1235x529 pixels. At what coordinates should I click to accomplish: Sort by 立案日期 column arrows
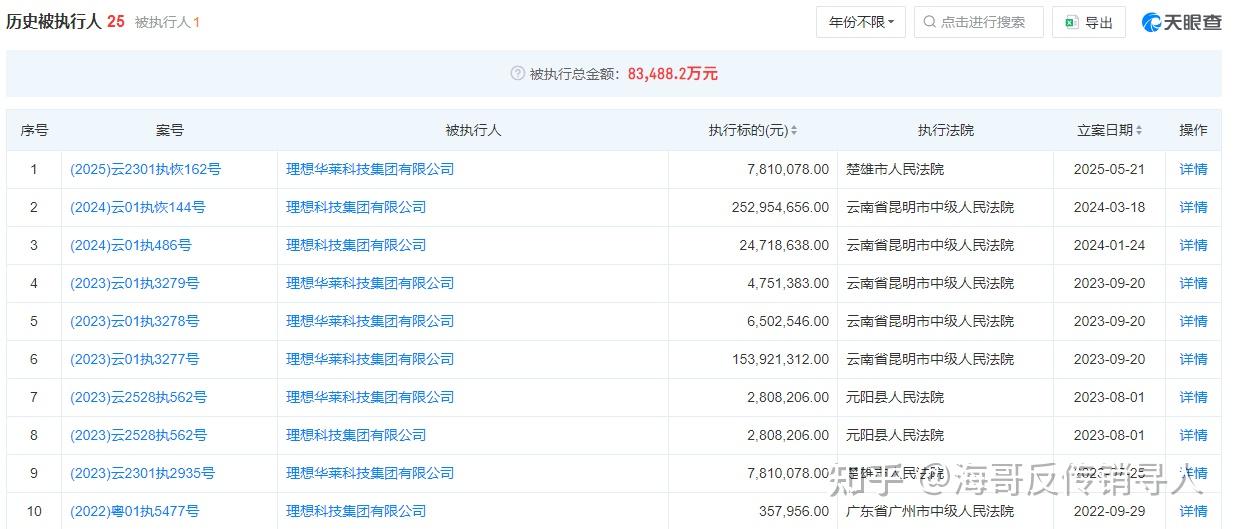[1139, 131]
